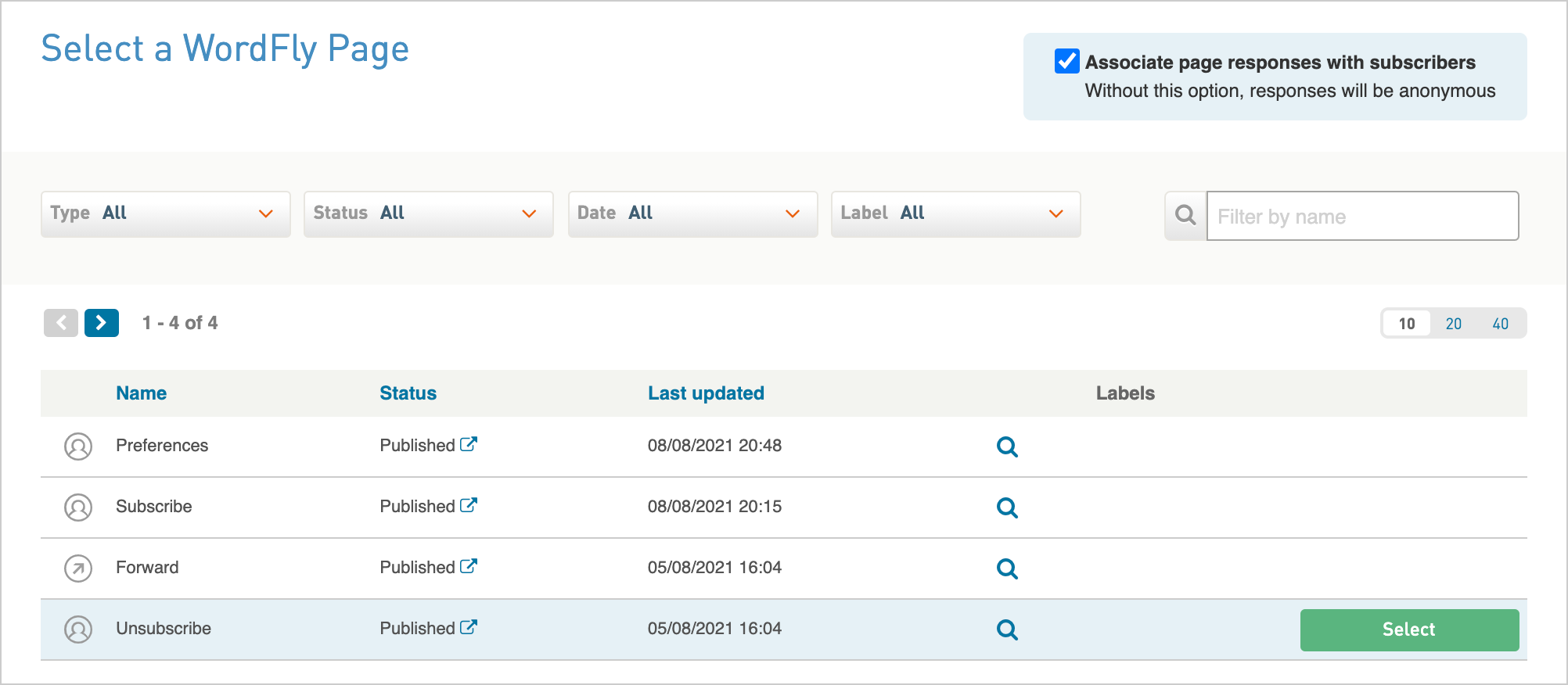Preview the Preferences page with magnifier icon

[x=1007, y=447]
